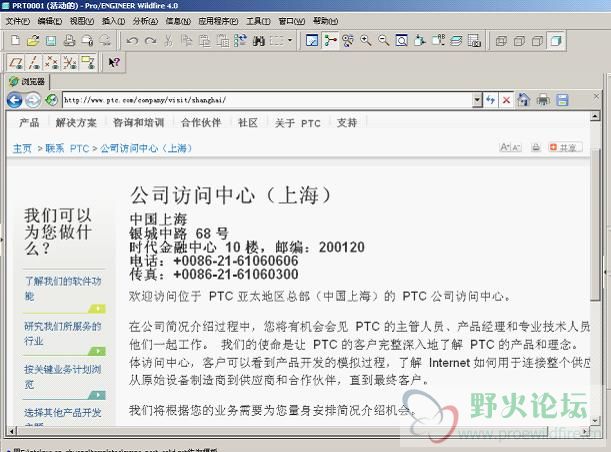Click the Zoom Out magnifier
The width and height of the screenshot is (611, 452).
384,41
